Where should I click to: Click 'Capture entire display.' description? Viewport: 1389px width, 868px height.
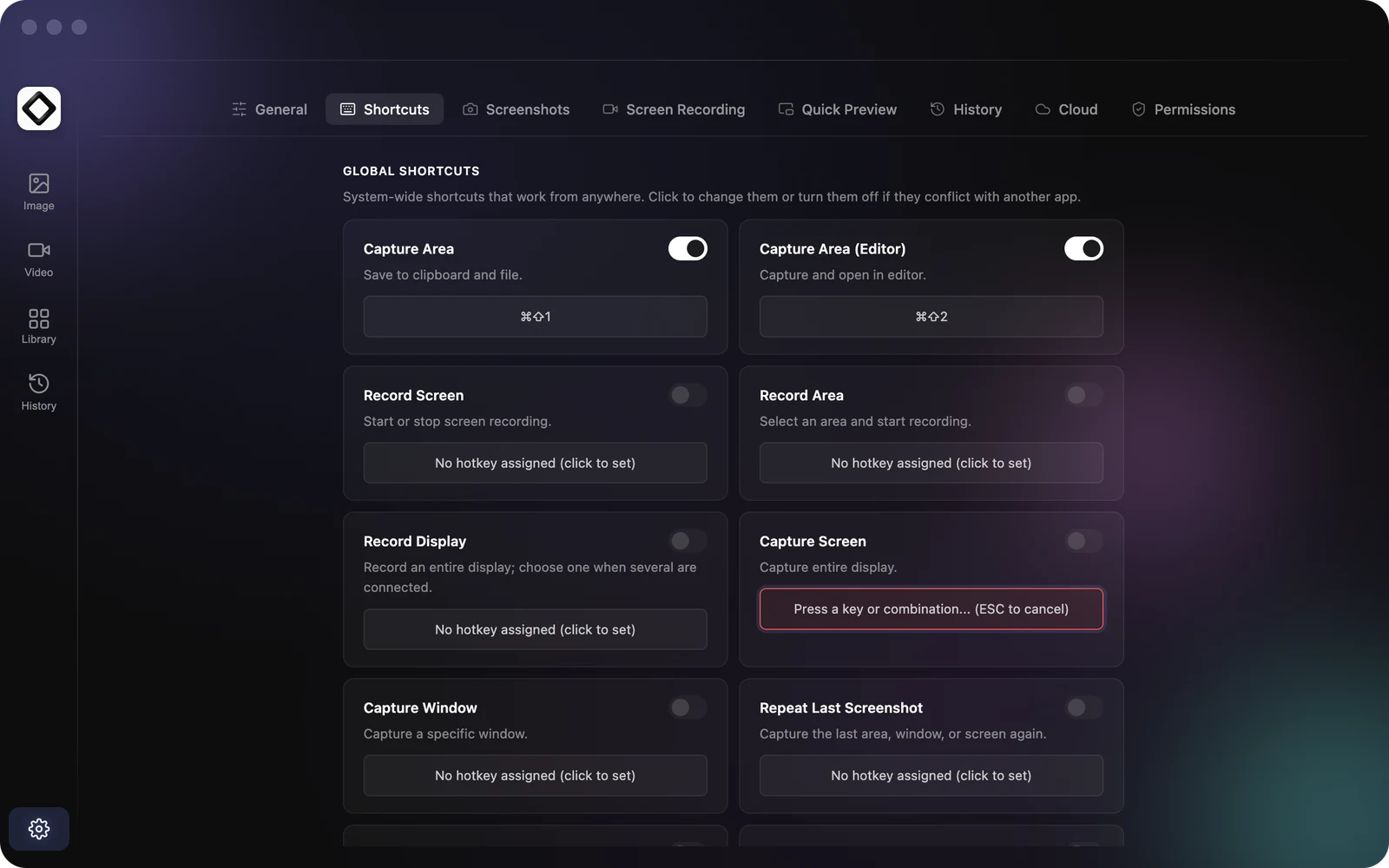[x=828, y=567]
